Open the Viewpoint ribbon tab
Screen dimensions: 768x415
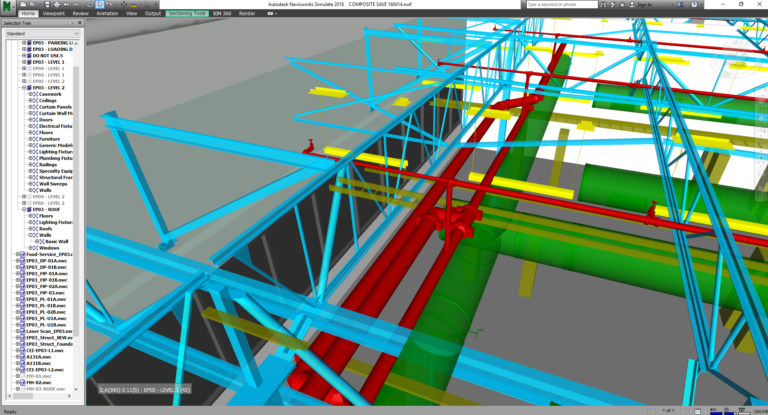[x=53, y=13]
